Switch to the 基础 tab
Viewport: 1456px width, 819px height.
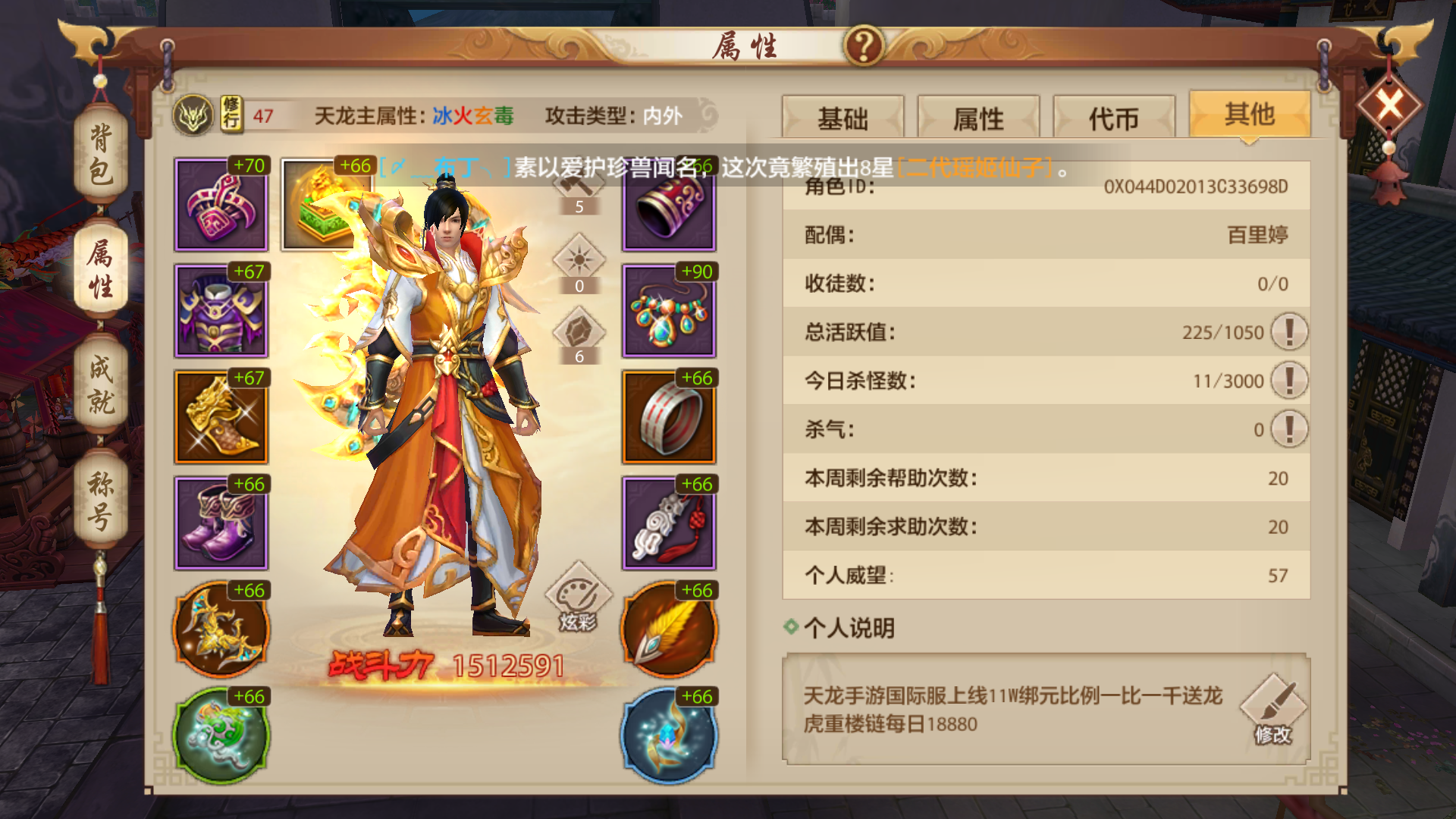coord(843,118)
